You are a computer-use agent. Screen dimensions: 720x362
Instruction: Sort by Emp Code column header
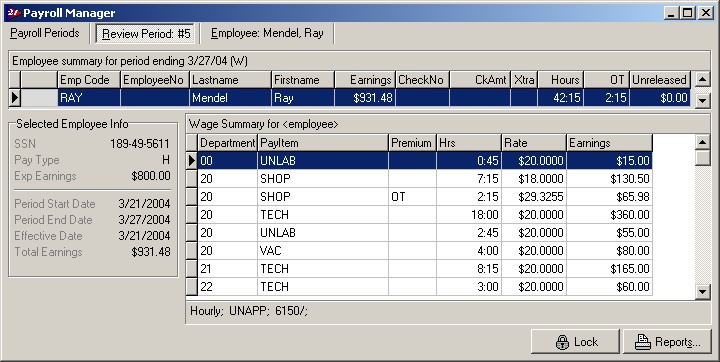(x=89, y=79)
